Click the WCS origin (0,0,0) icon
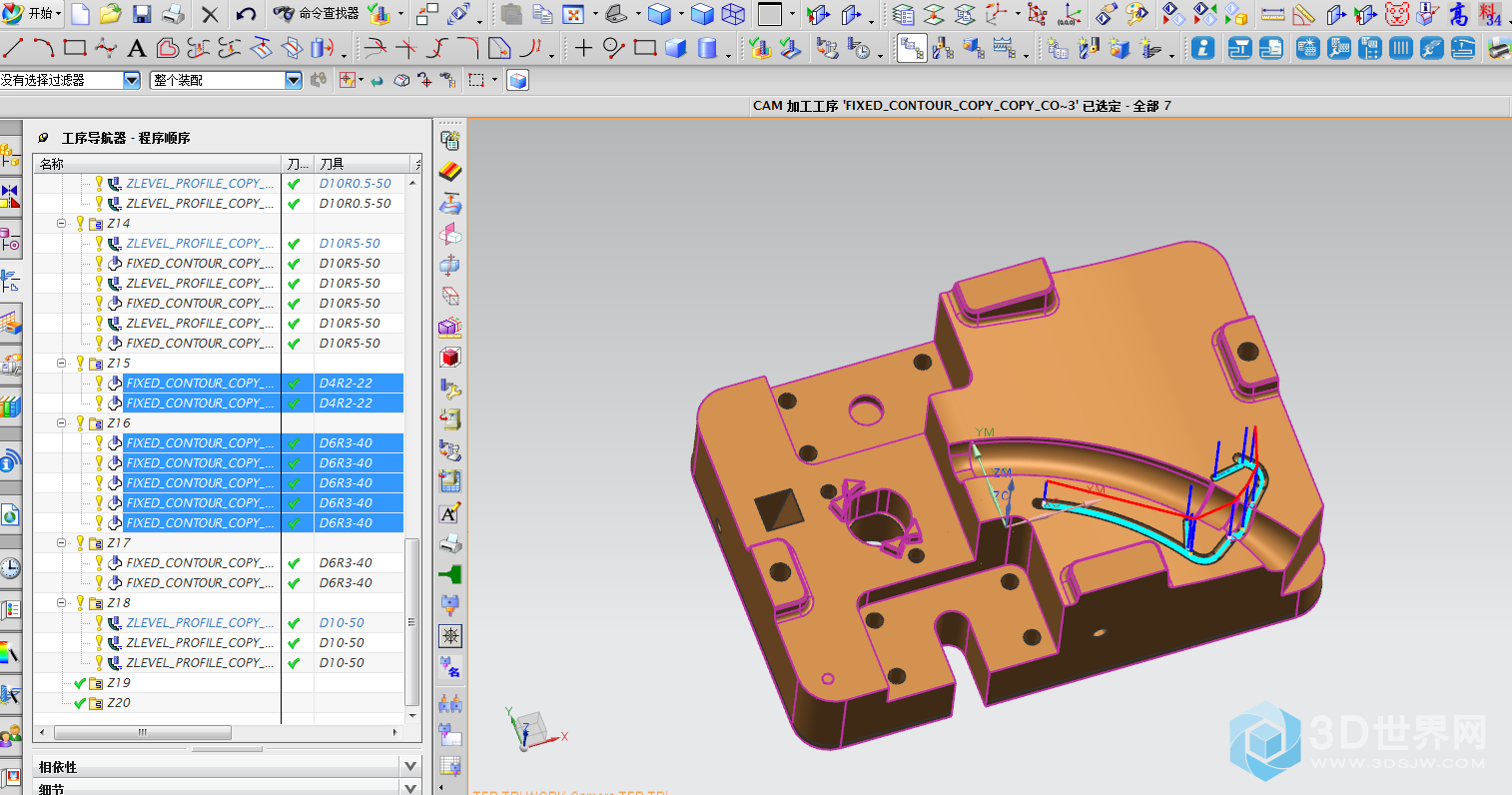This screenshot has height=795, width=1512. point(1069,14)
